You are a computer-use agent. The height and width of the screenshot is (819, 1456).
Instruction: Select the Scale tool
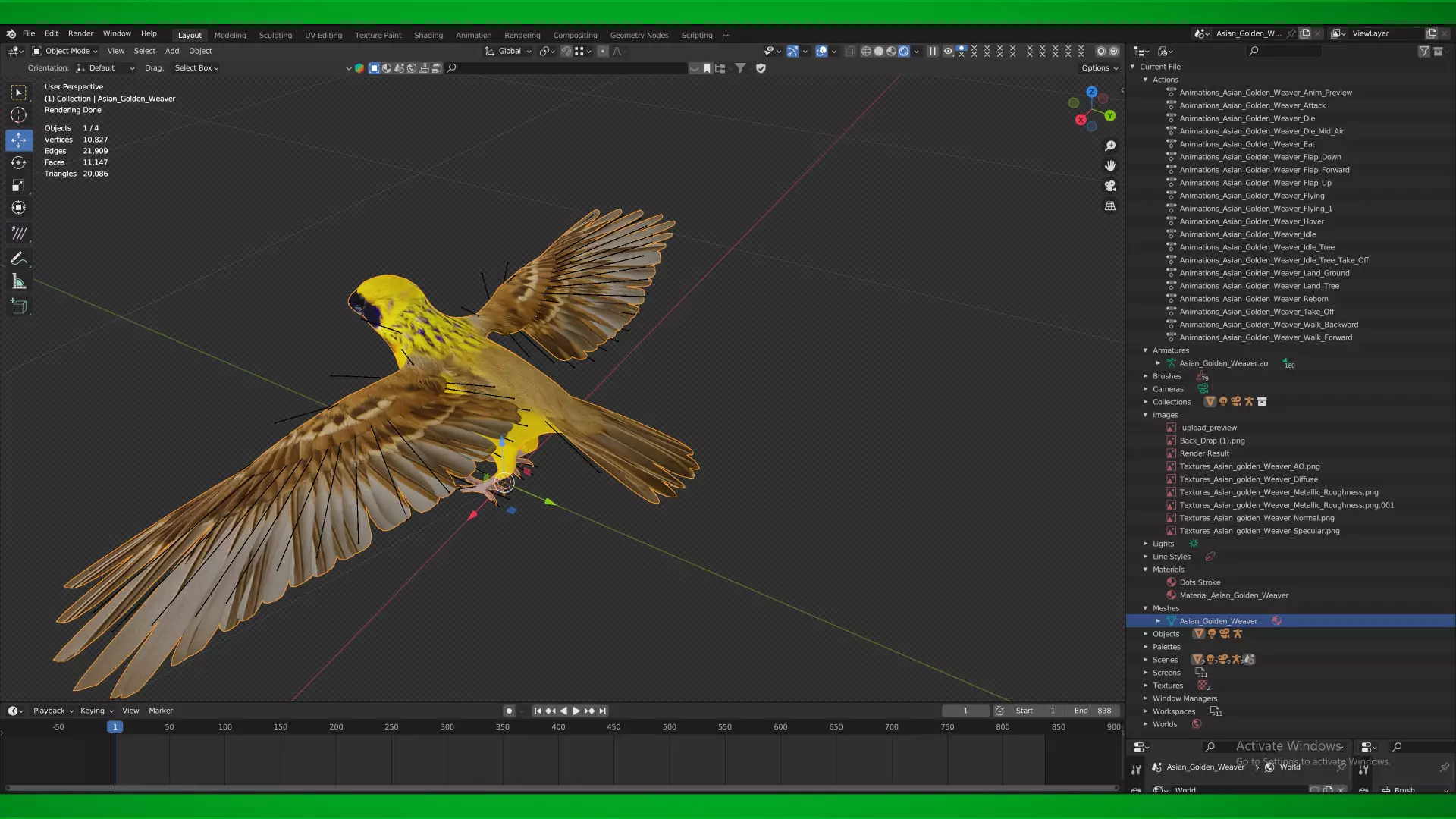point(18,185)
